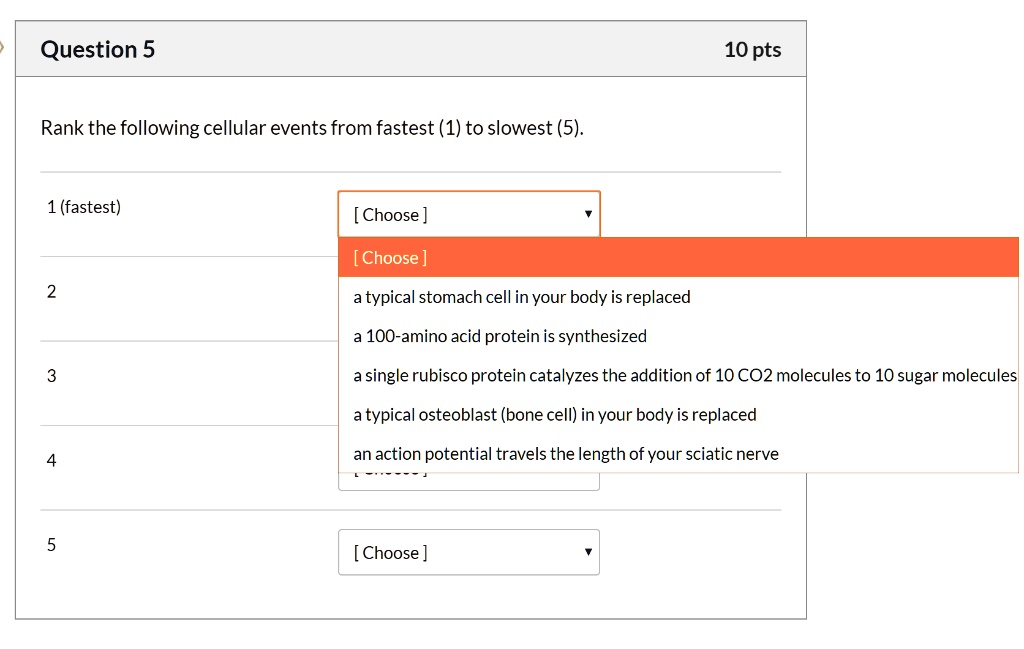Click the row label '5'

[x=50, y=545]
